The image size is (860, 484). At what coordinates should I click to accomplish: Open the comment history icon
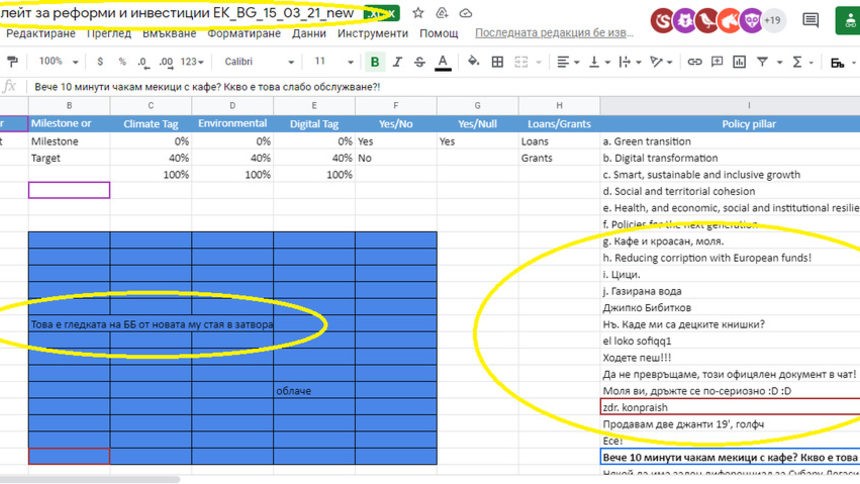click(x=811, y=20)
